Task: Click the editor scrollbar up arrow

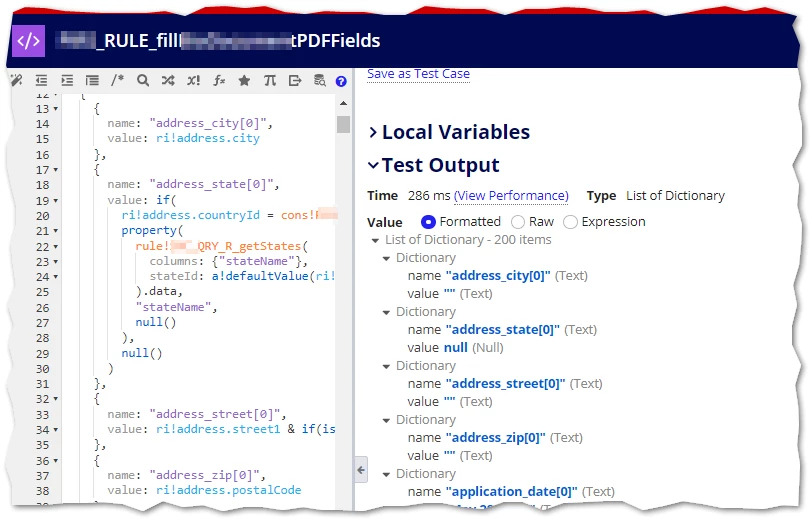Action: click(343, 103)
